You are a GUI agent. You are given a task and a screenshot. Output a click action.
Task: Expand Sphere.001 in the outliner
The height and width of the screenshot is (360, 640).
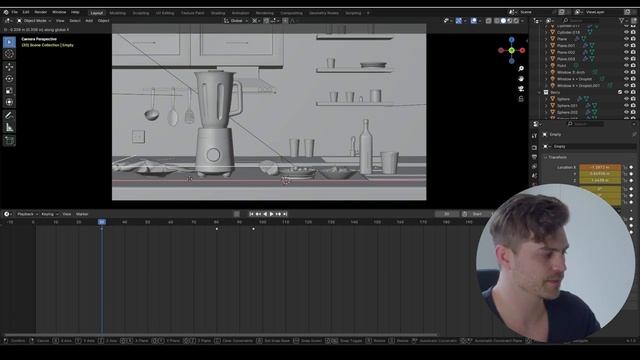547,105
